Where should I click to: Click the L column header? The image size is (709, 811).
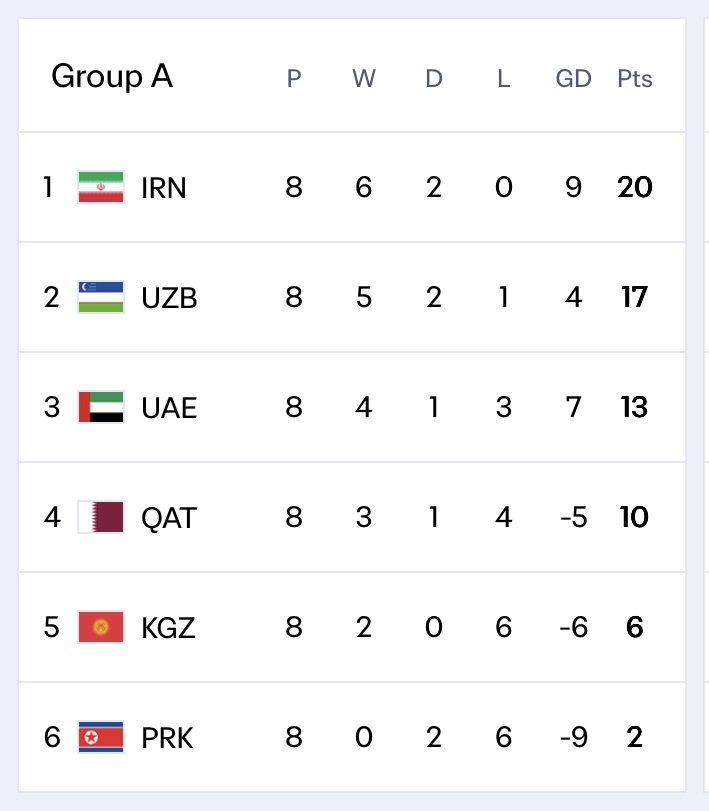point(504,79)
